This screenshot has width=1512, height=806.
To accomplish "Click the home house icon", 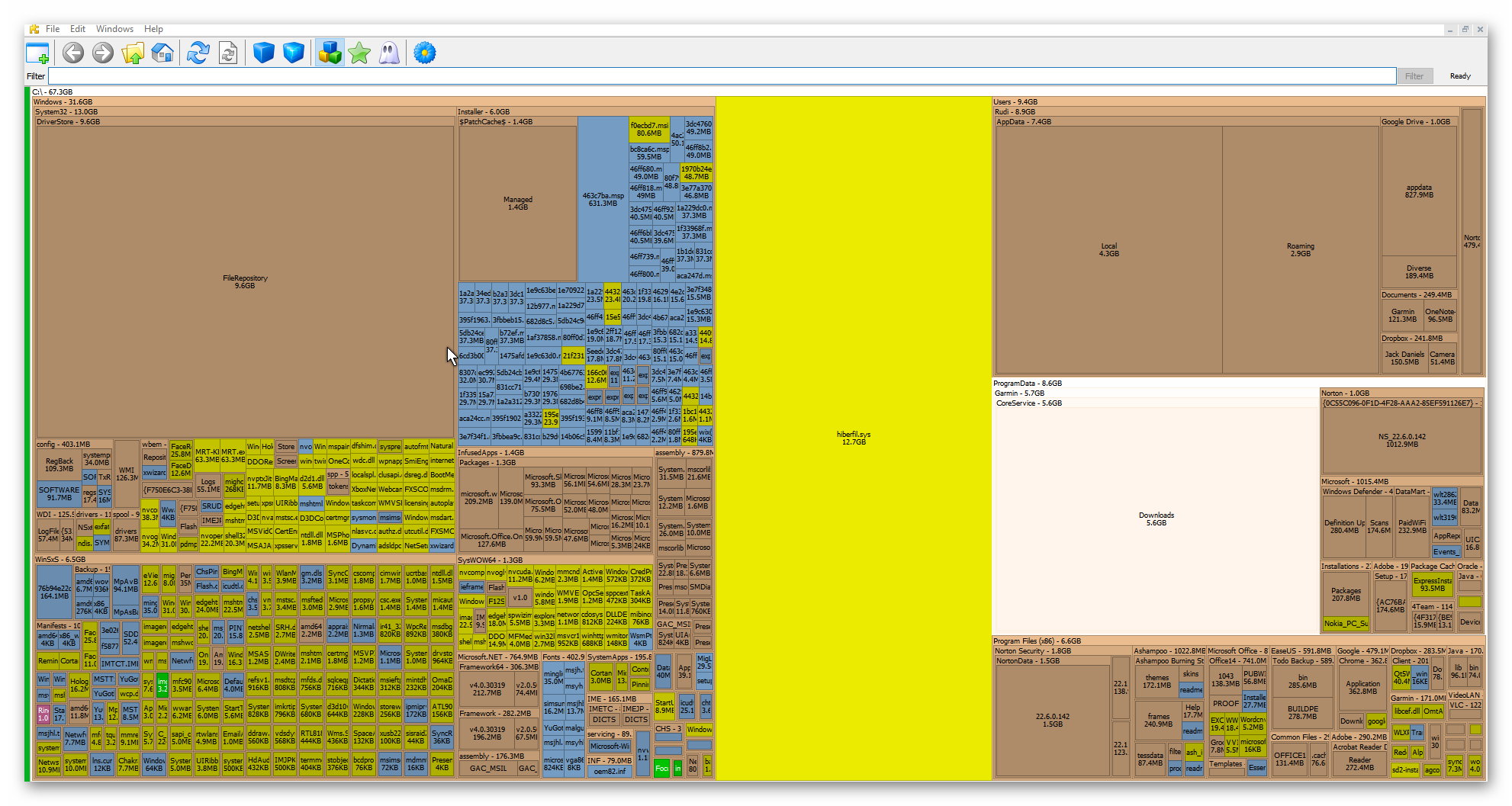I will pyautogui.click(x=162, y=53).
